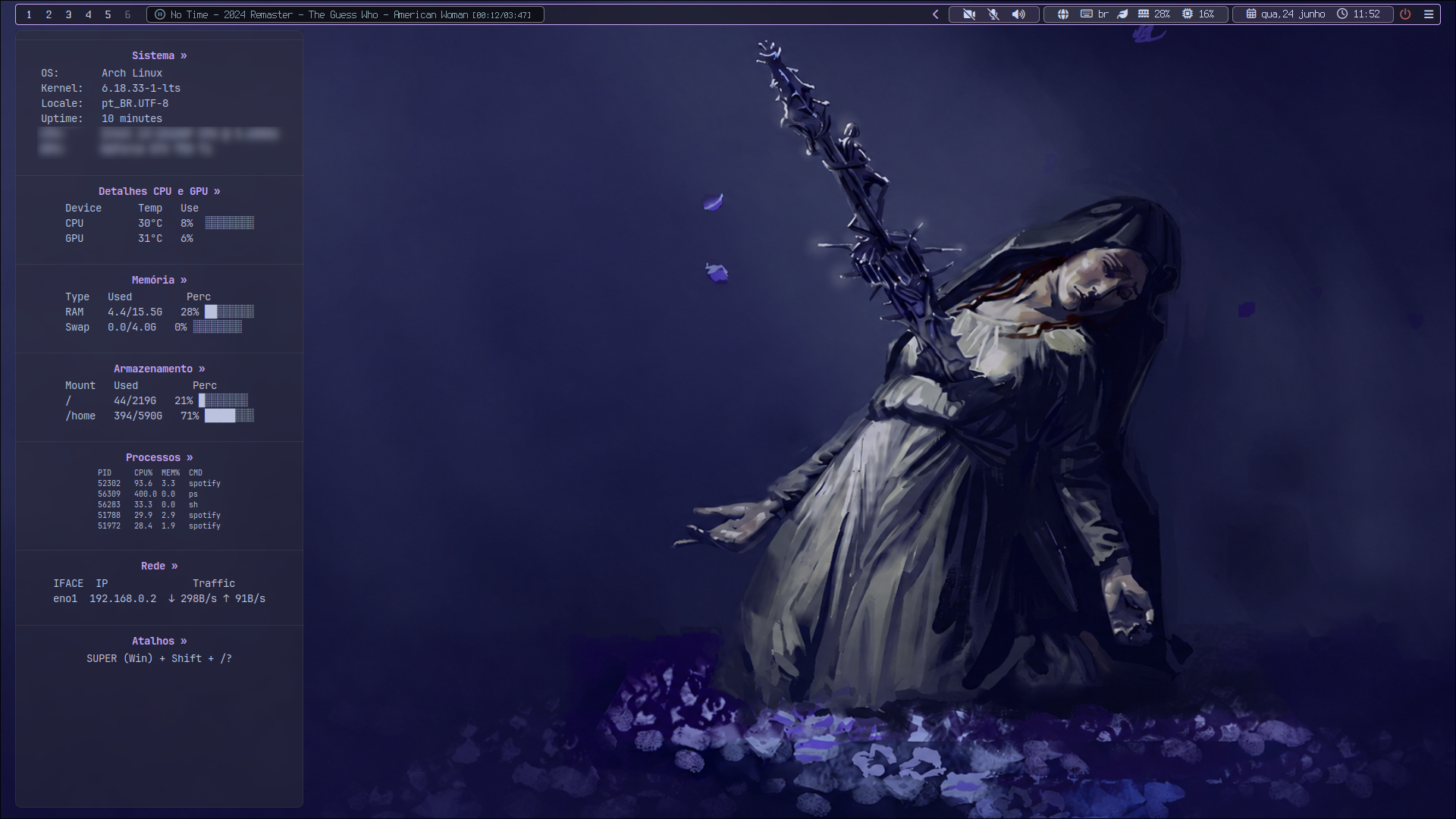Click the clock showing 11:52
The width and height of the screenshot is (1456, 819).
(x=1358, y=14)
